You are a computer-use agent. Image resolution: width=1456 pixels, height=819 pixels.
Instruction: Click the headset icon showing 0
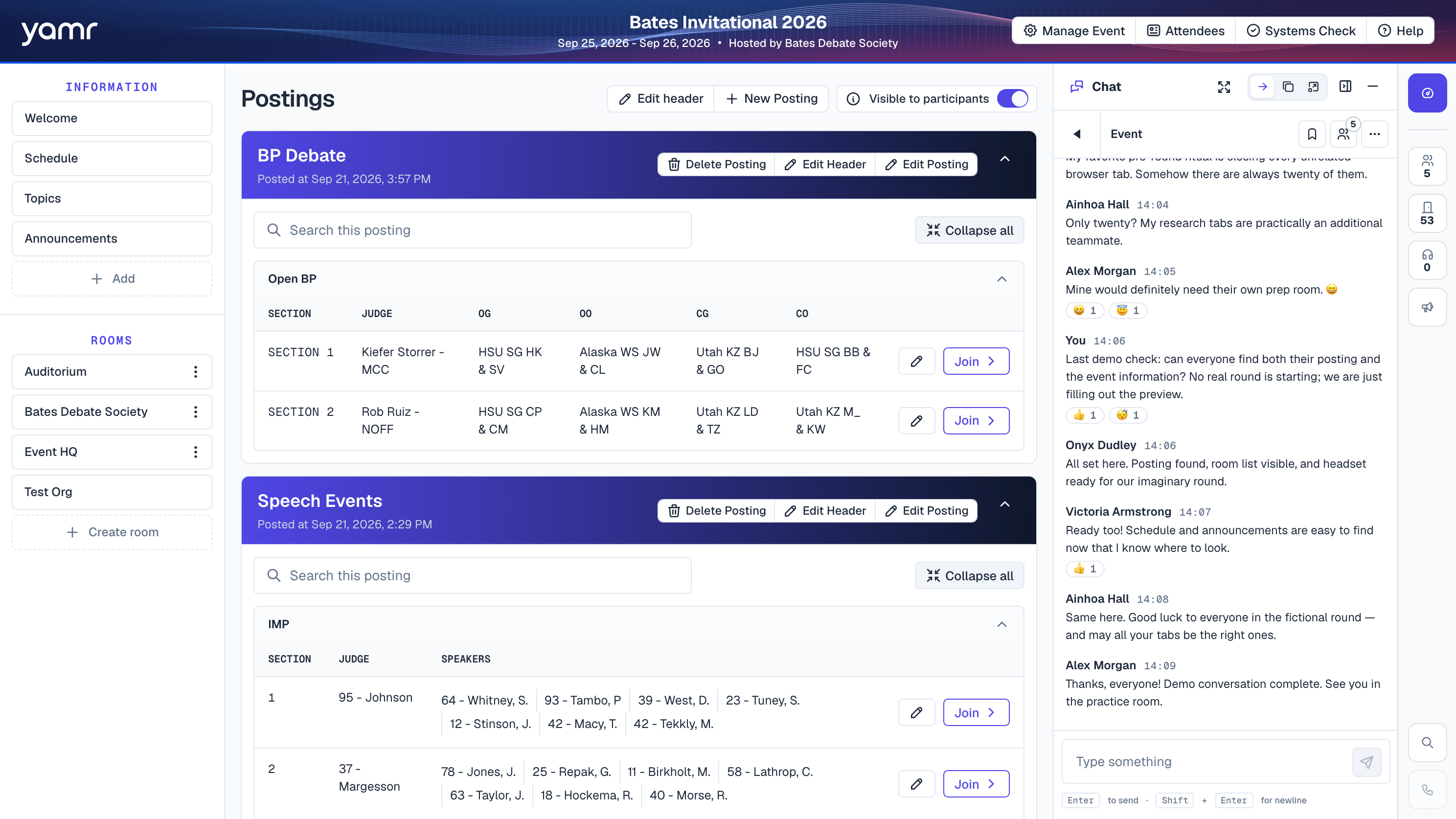(x=1427, y=261)
